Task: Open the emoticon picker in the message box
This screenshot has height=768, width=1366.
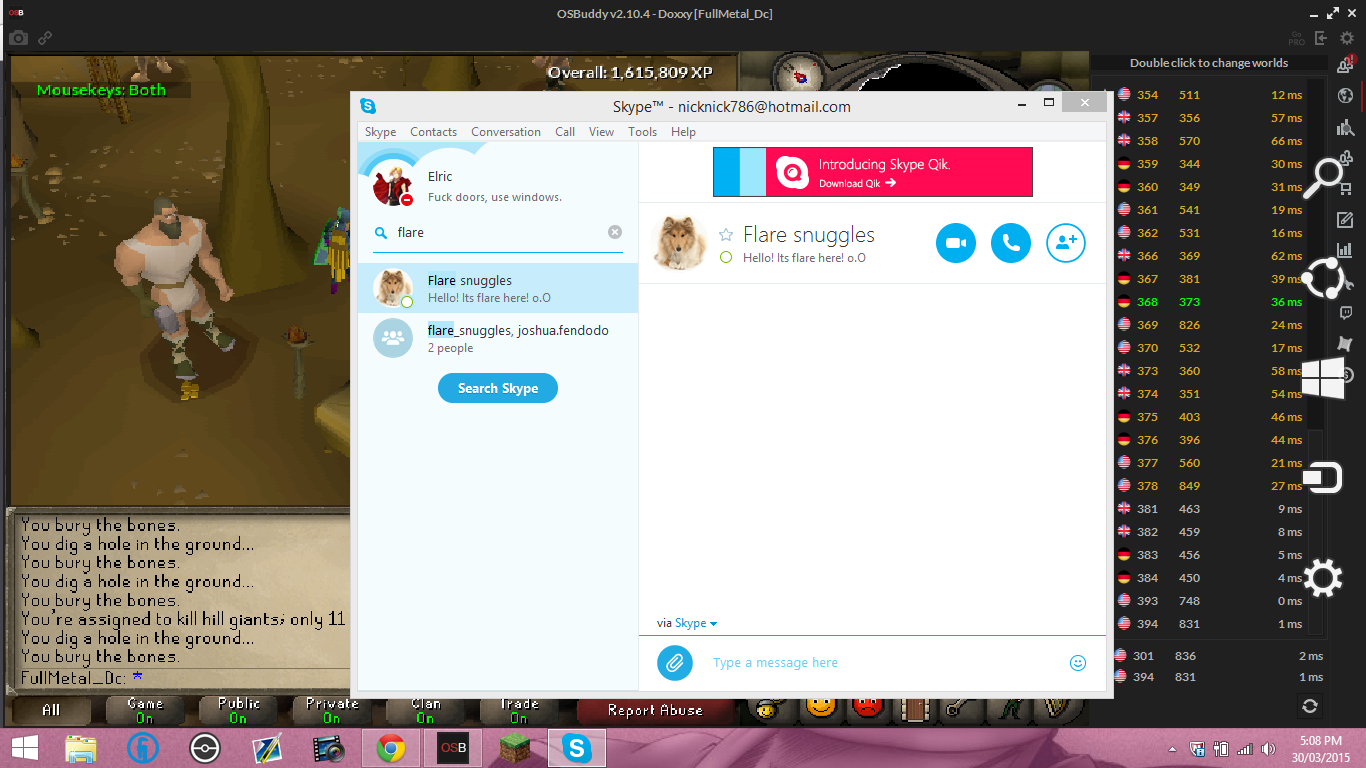Action: pos(1078,662)
